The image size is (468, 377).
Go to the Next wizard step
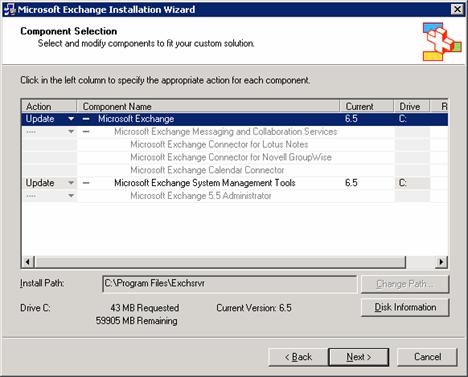[359, 357]
